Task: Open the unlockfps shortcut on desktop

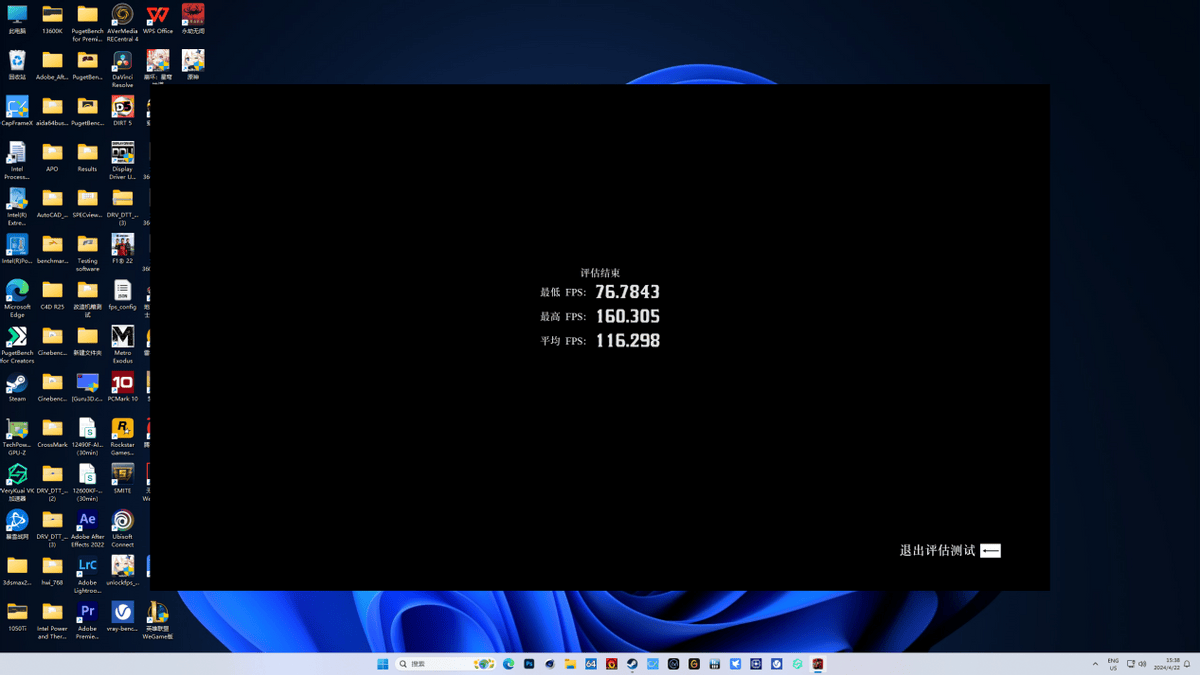Action: tap(122, 570)
